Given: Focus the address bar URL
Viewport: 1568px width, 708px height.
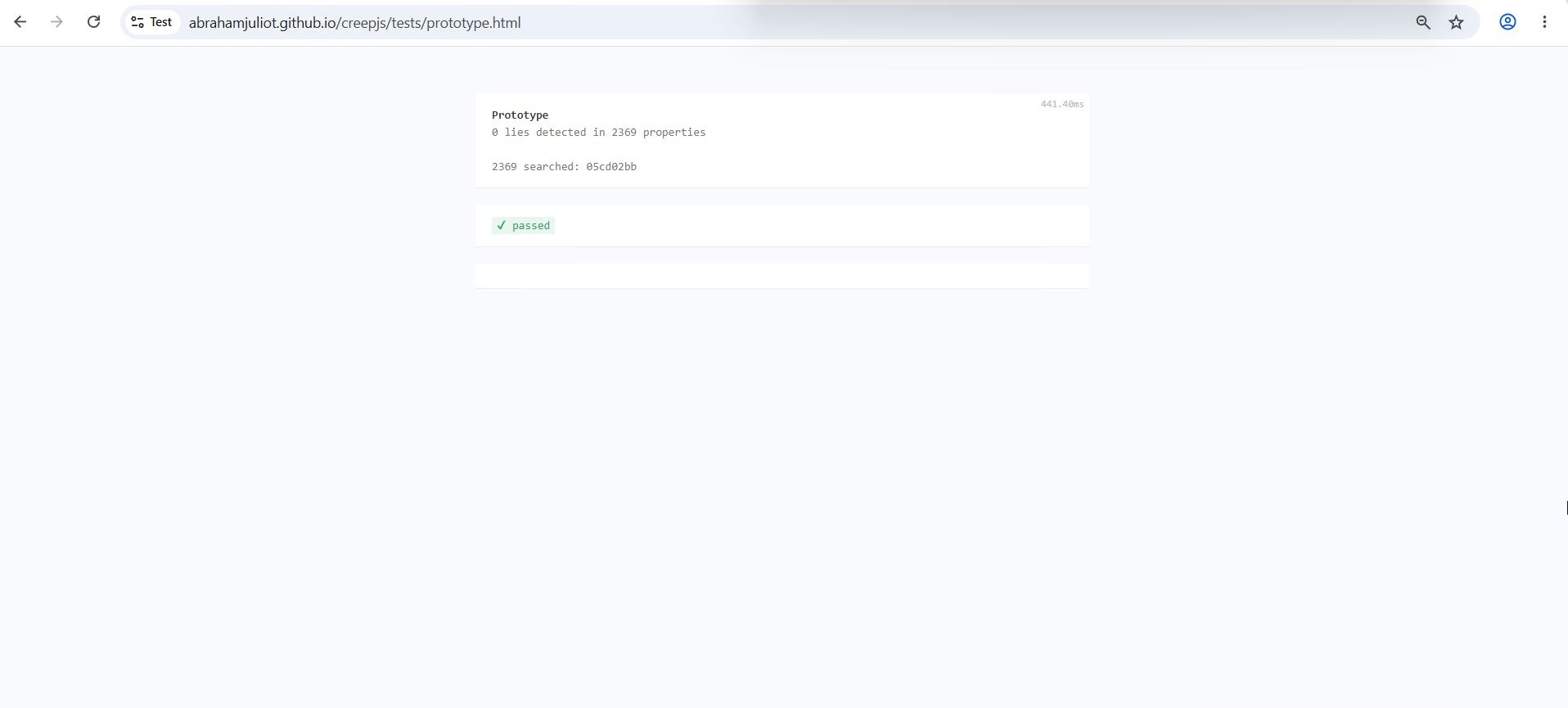Looking at the screenshot, I should tap(354, 23).
